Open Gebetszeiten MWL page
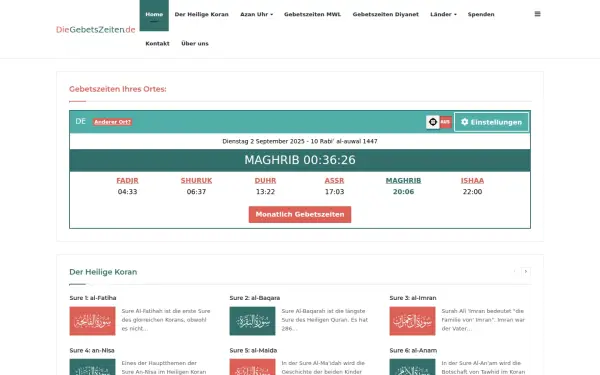Screen dimensions: 600x375 coord(312,14)
